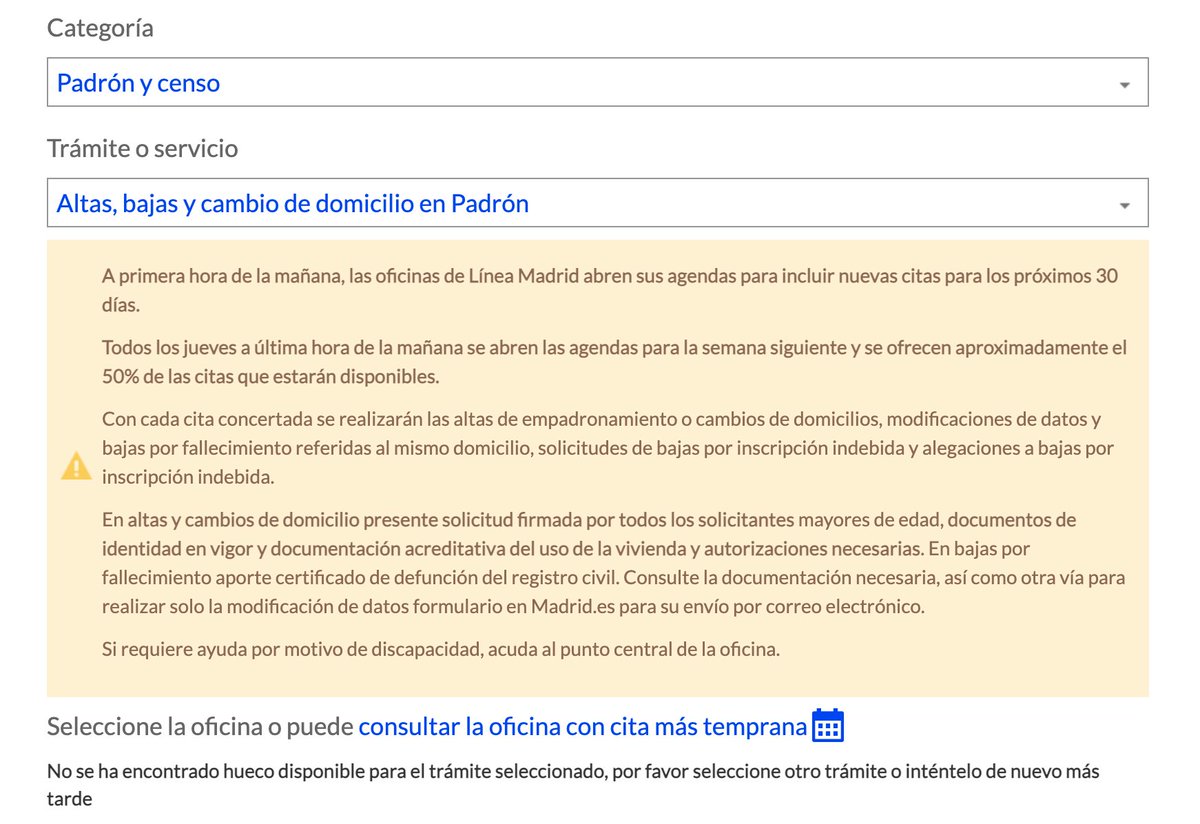Click the calendar glyph after 'cita más temprana'
1200x824 pixels.
point(827,726)
